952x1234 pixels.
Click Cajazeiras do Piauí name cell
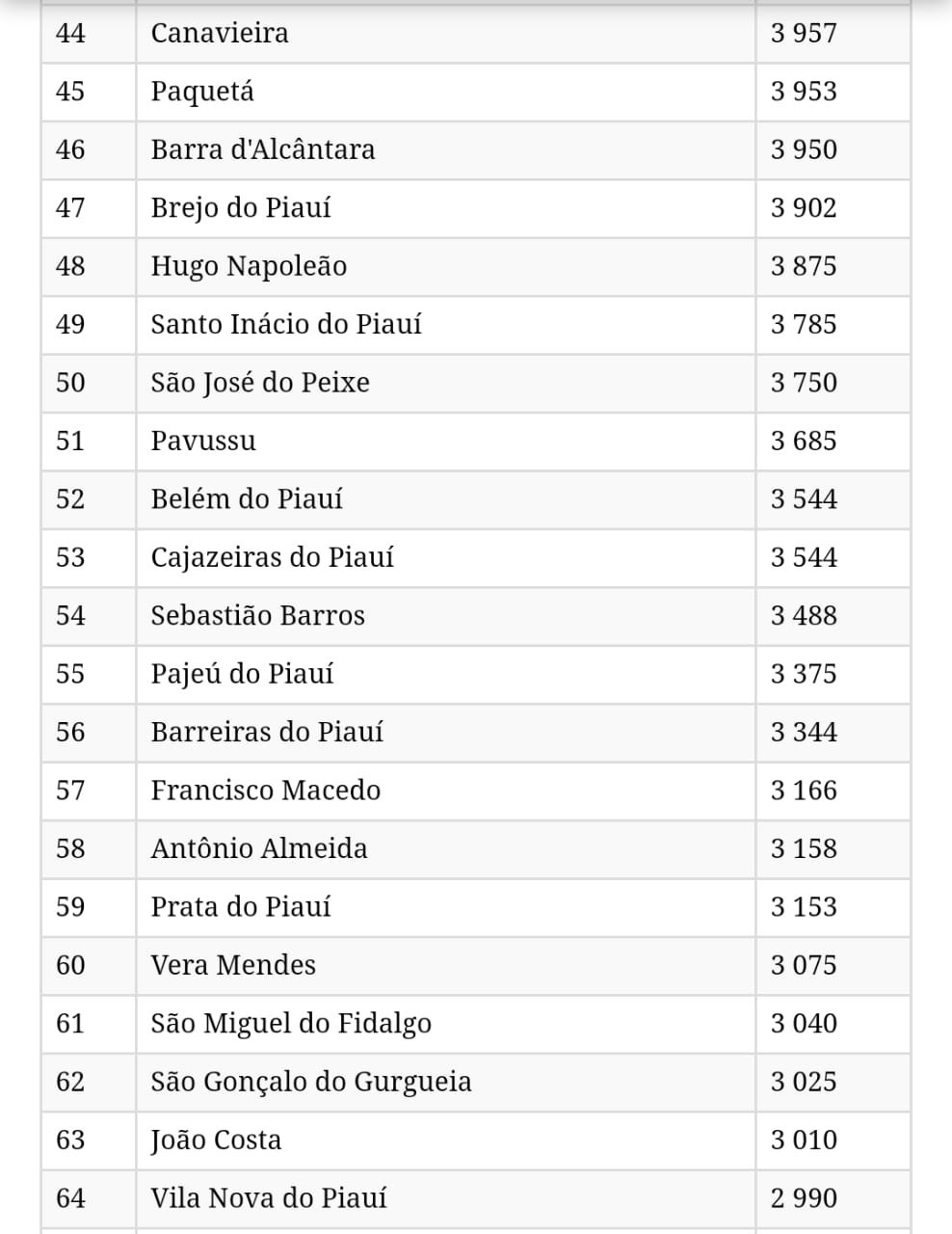click(445, 557)
